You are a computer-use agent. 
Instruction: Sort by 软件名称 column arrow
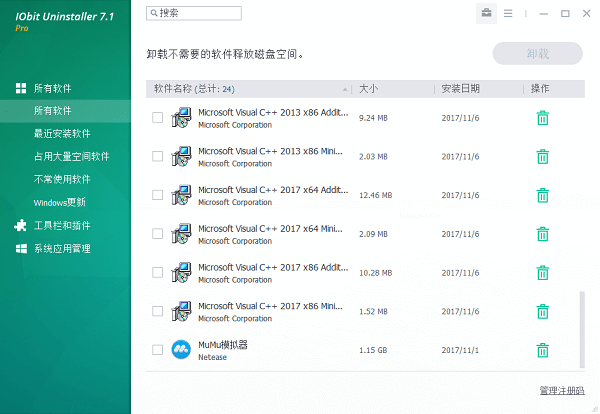(345, 89)
